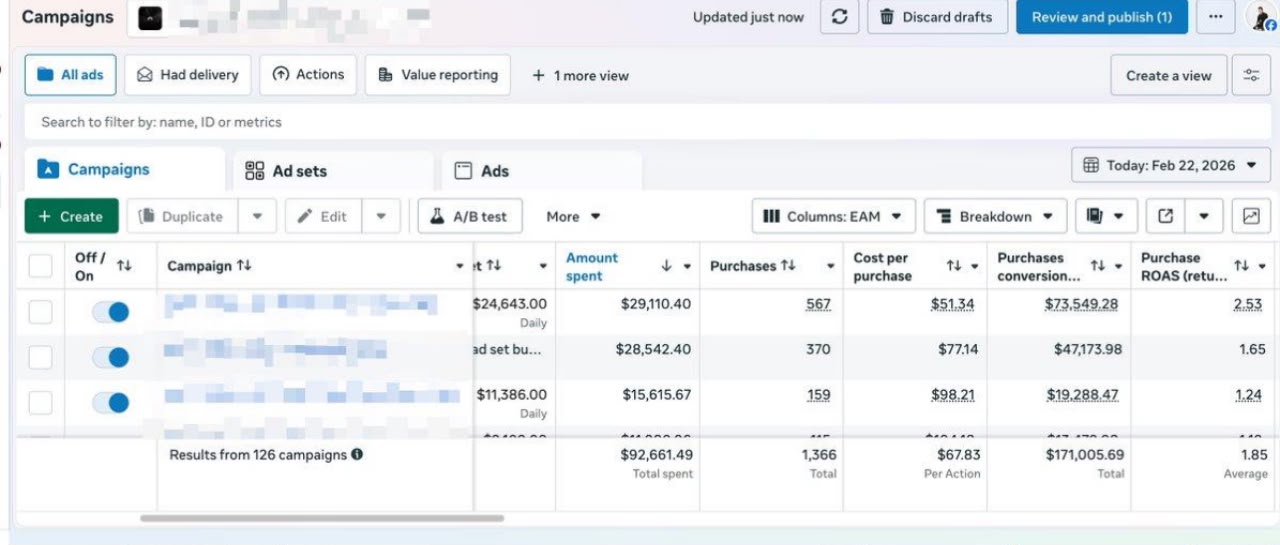This screenshot has width=1280, height=545.
Task: Click the Edit button
Action: [x=324, y=216]
